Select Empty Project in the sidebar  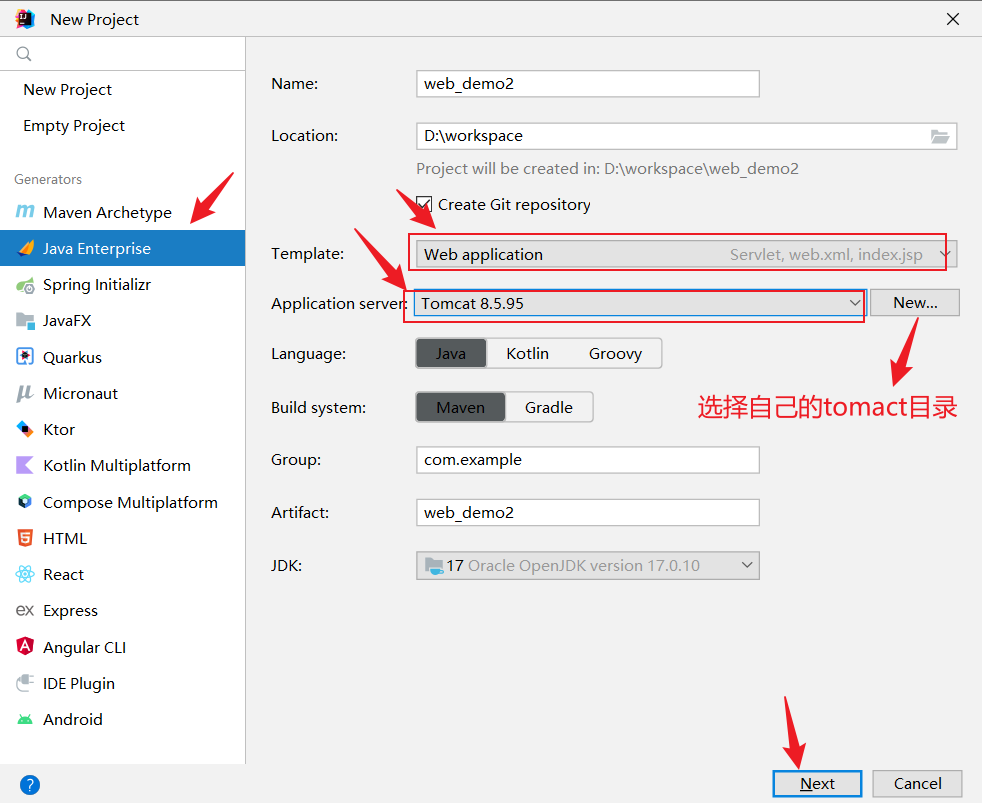(73, 125)
